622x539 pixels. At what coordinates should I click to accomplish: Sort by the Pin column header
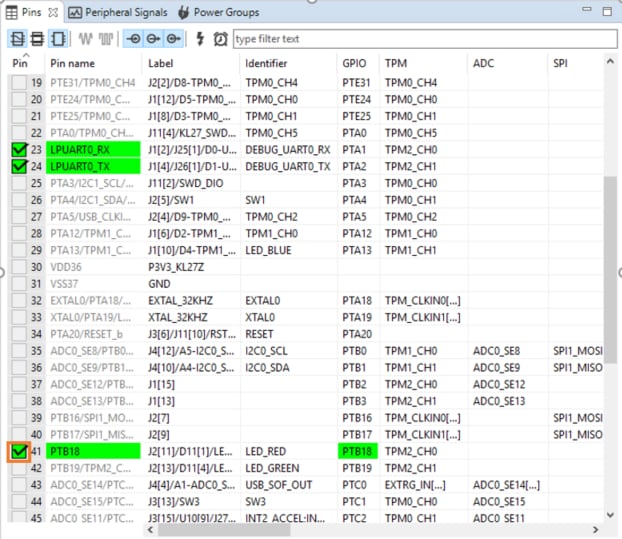click(21, 62)
